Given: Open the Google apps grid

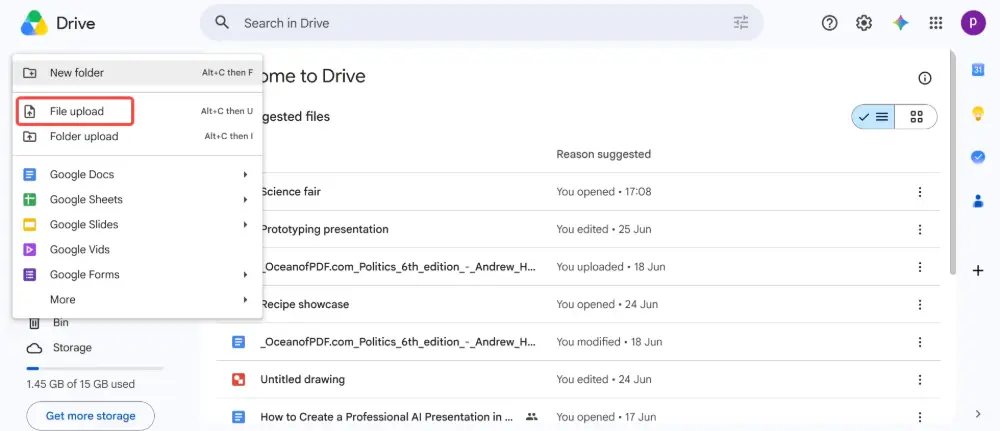Looking at the screenshot, I should 936,23.
